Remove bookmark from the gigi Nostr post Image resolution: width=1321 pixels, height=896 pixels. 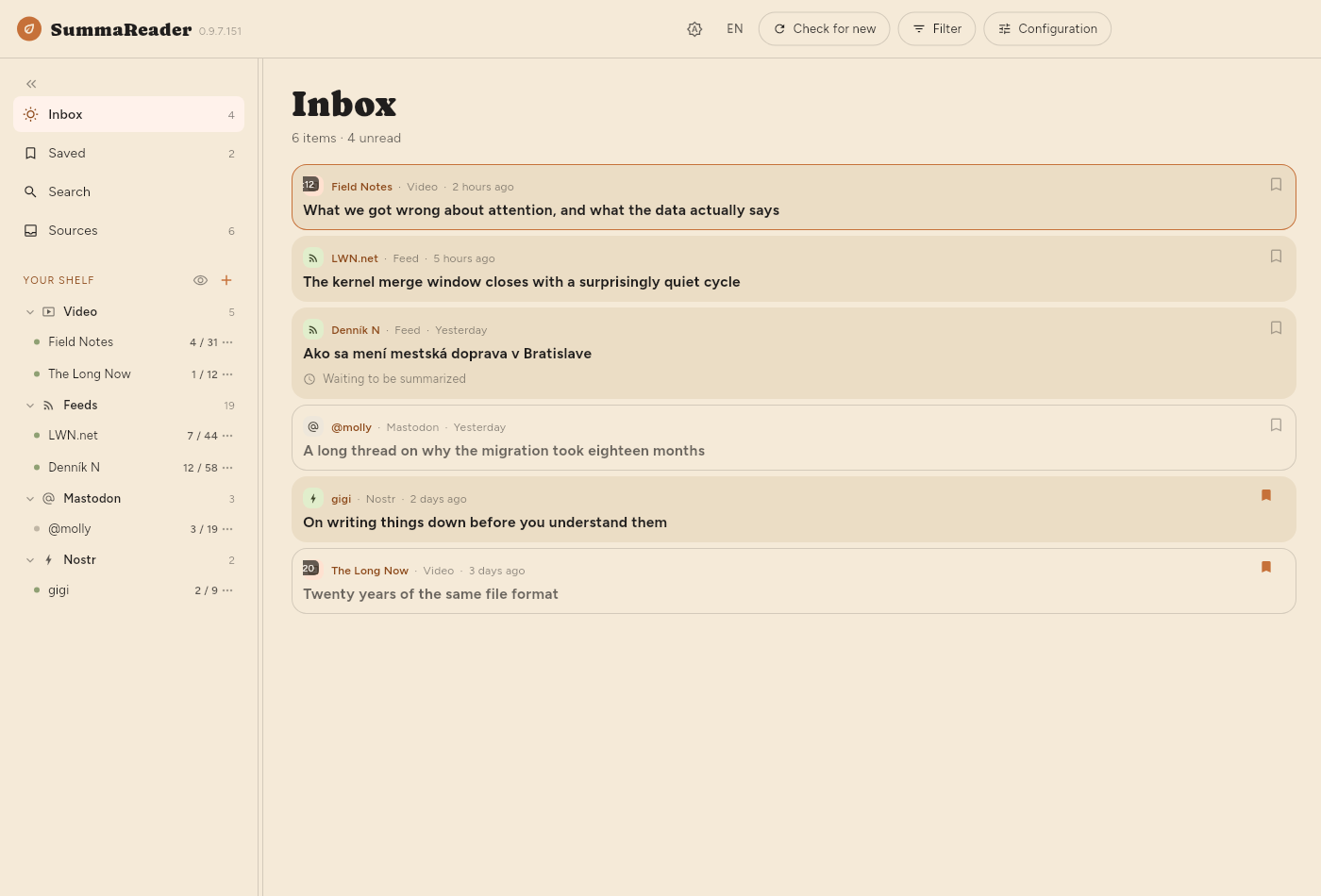[1266, 495]
